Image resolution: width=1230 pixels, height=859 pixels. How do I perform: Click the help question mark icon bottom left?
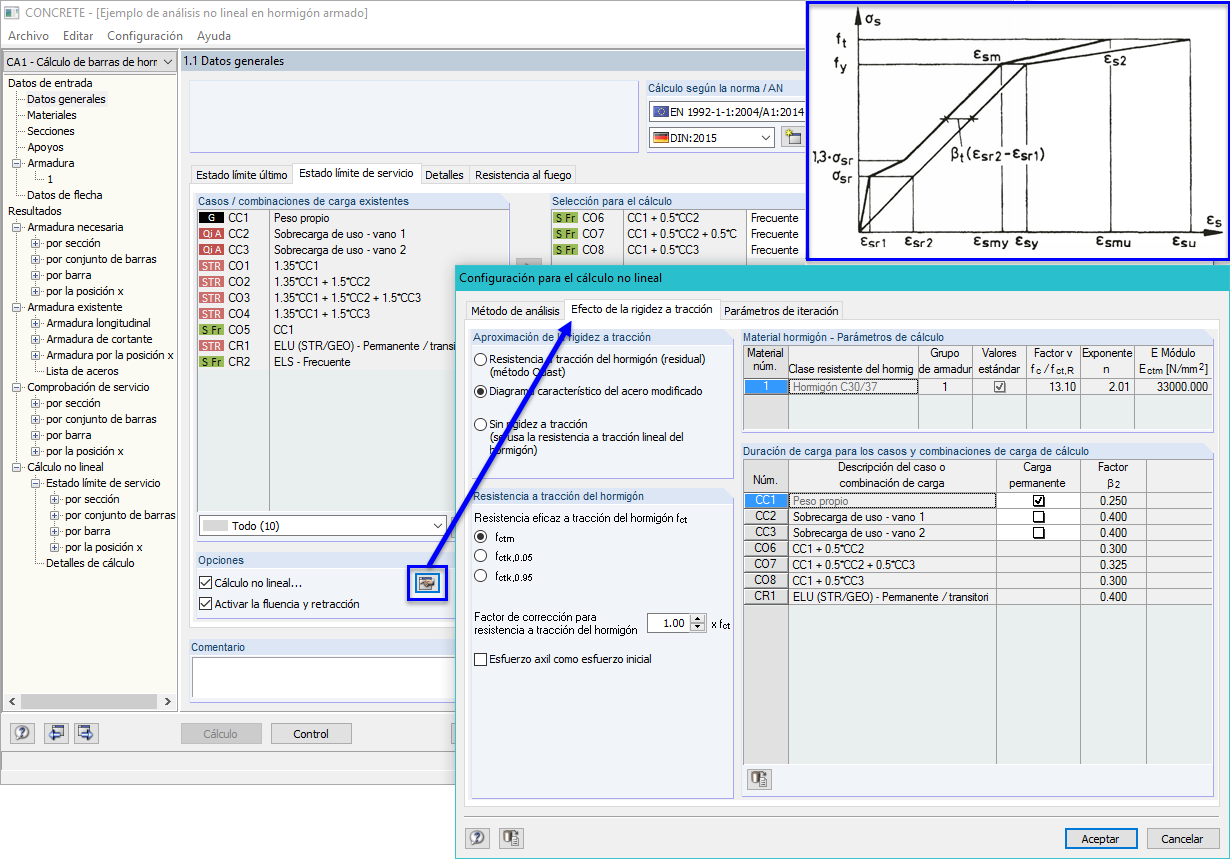(x=21, y=733)
